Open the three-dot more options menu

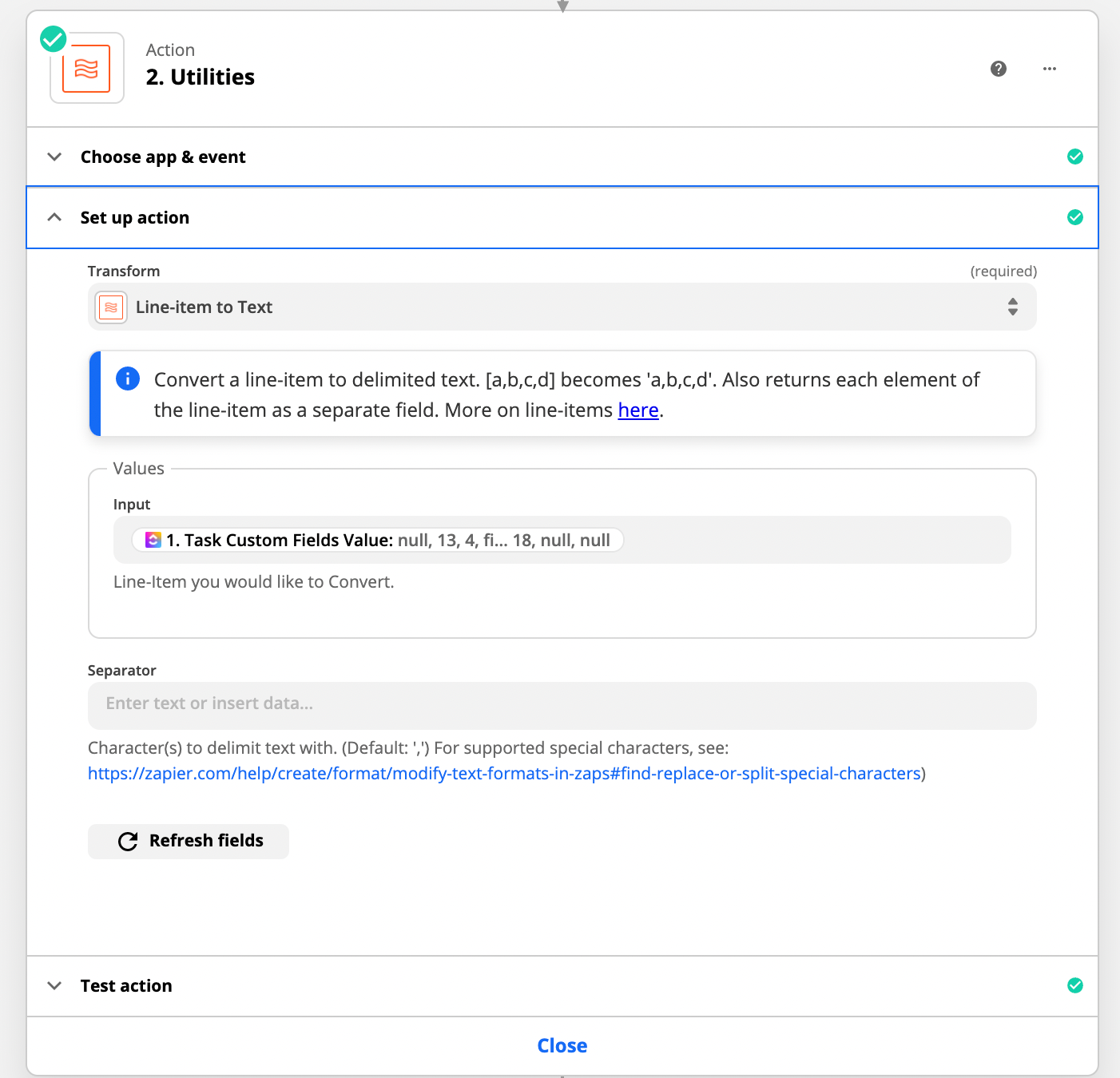(x=1050, y=69)
